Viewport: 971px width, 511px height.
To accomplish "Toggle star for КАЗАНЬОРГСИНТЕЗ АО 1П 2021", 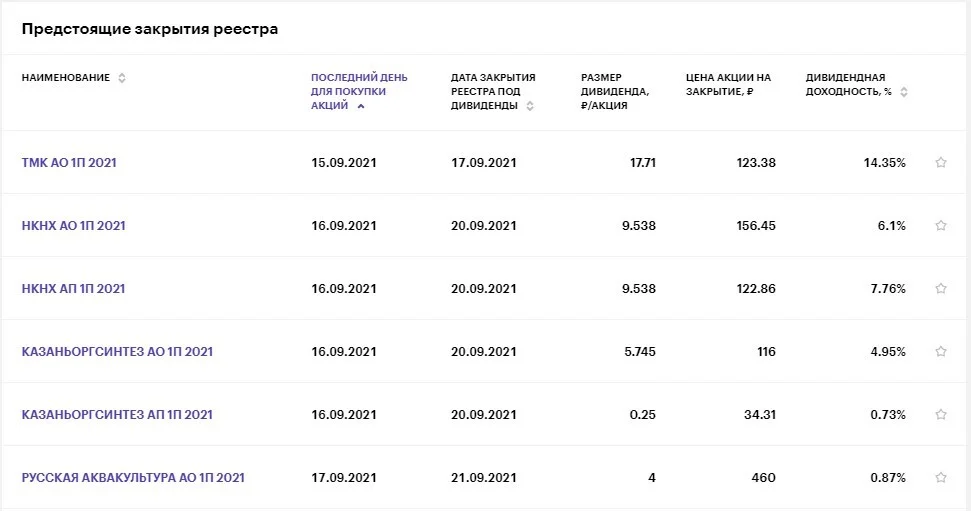I will coord(941,351).
